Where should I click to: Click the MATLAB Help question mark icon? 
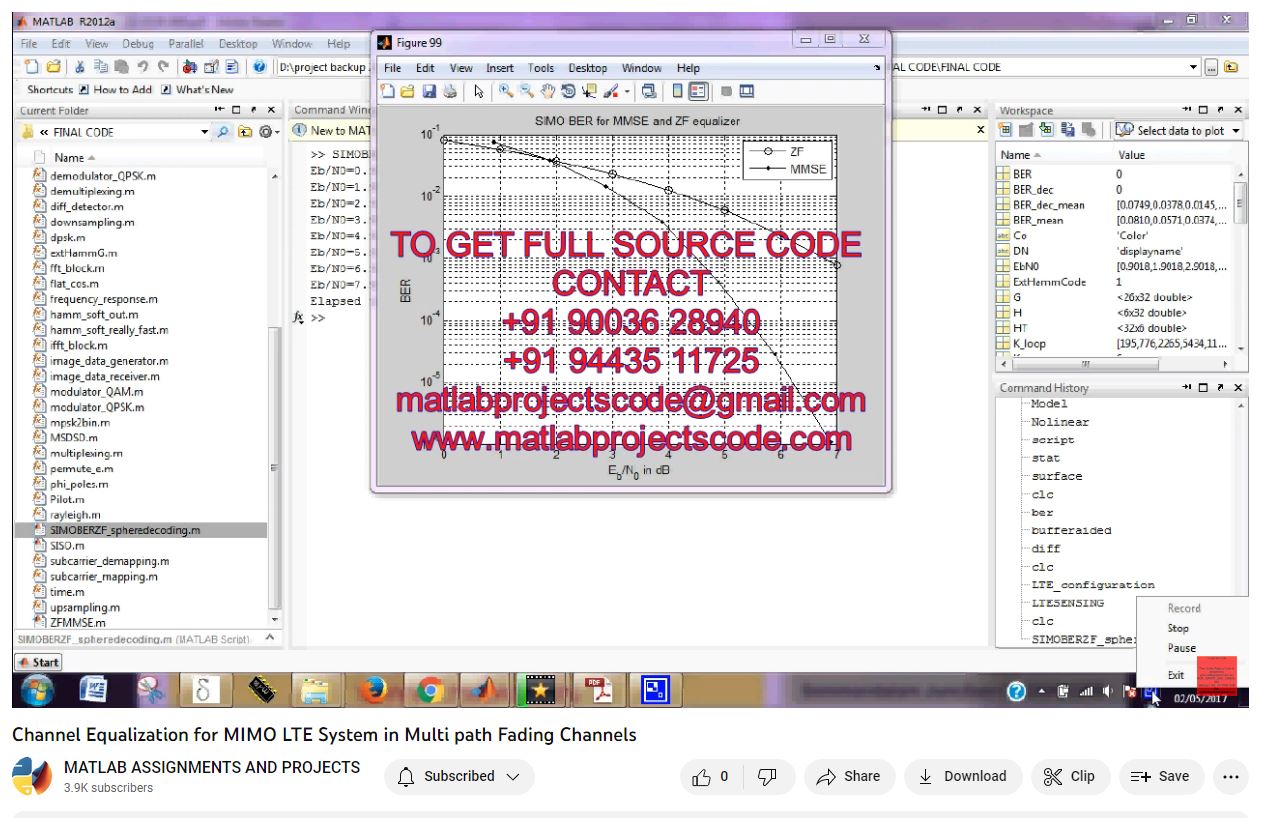(259, 67)
